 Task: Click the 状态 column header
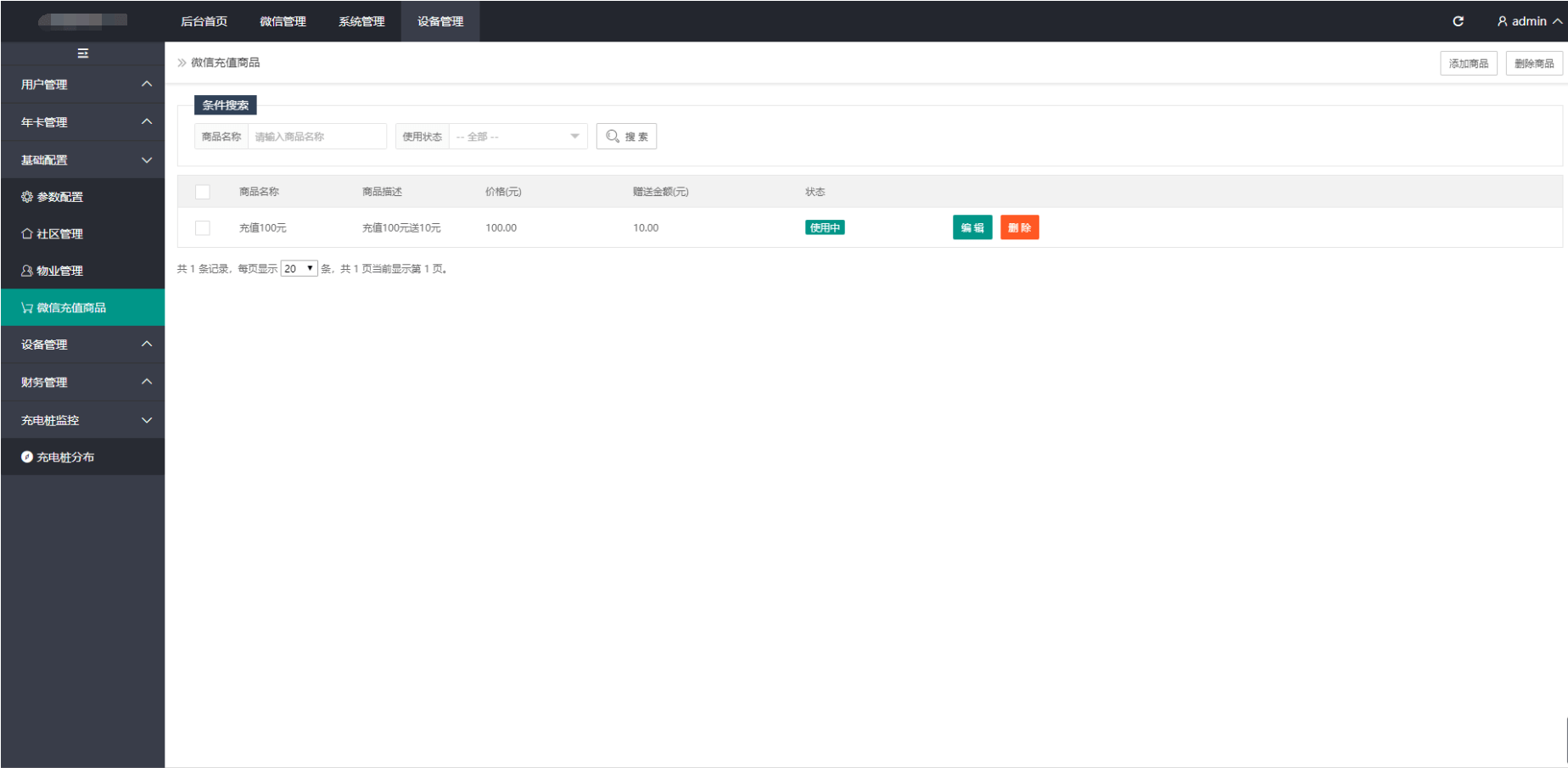[815, 192]
